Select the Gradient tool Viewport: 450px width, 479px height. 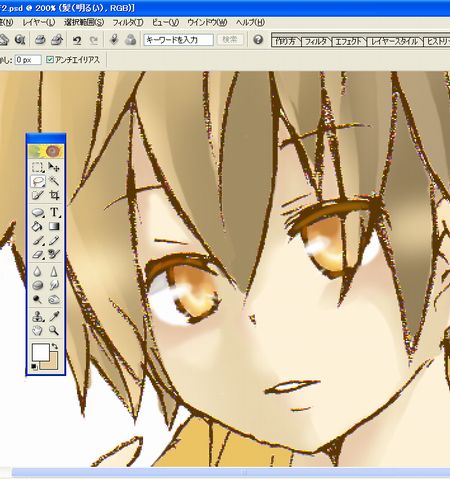pyautogui.click(x=54, y=226)
